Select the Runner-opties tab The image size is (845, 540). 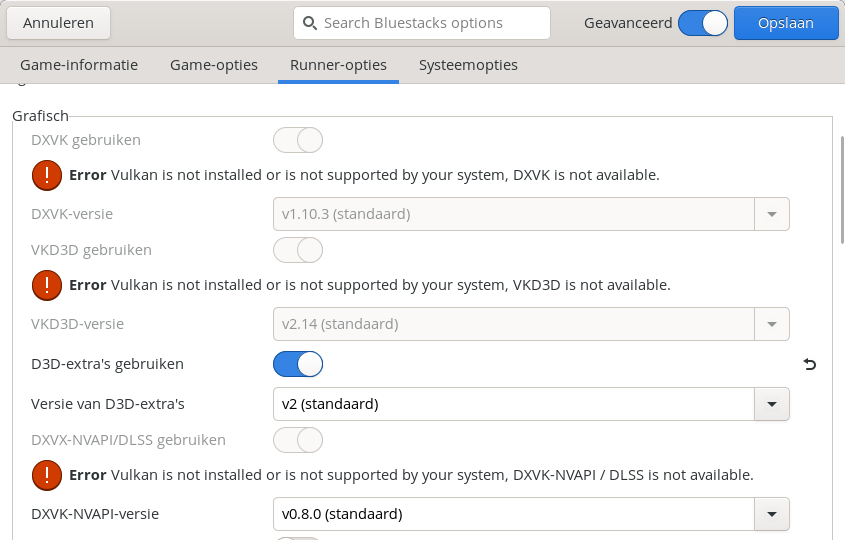338,65
